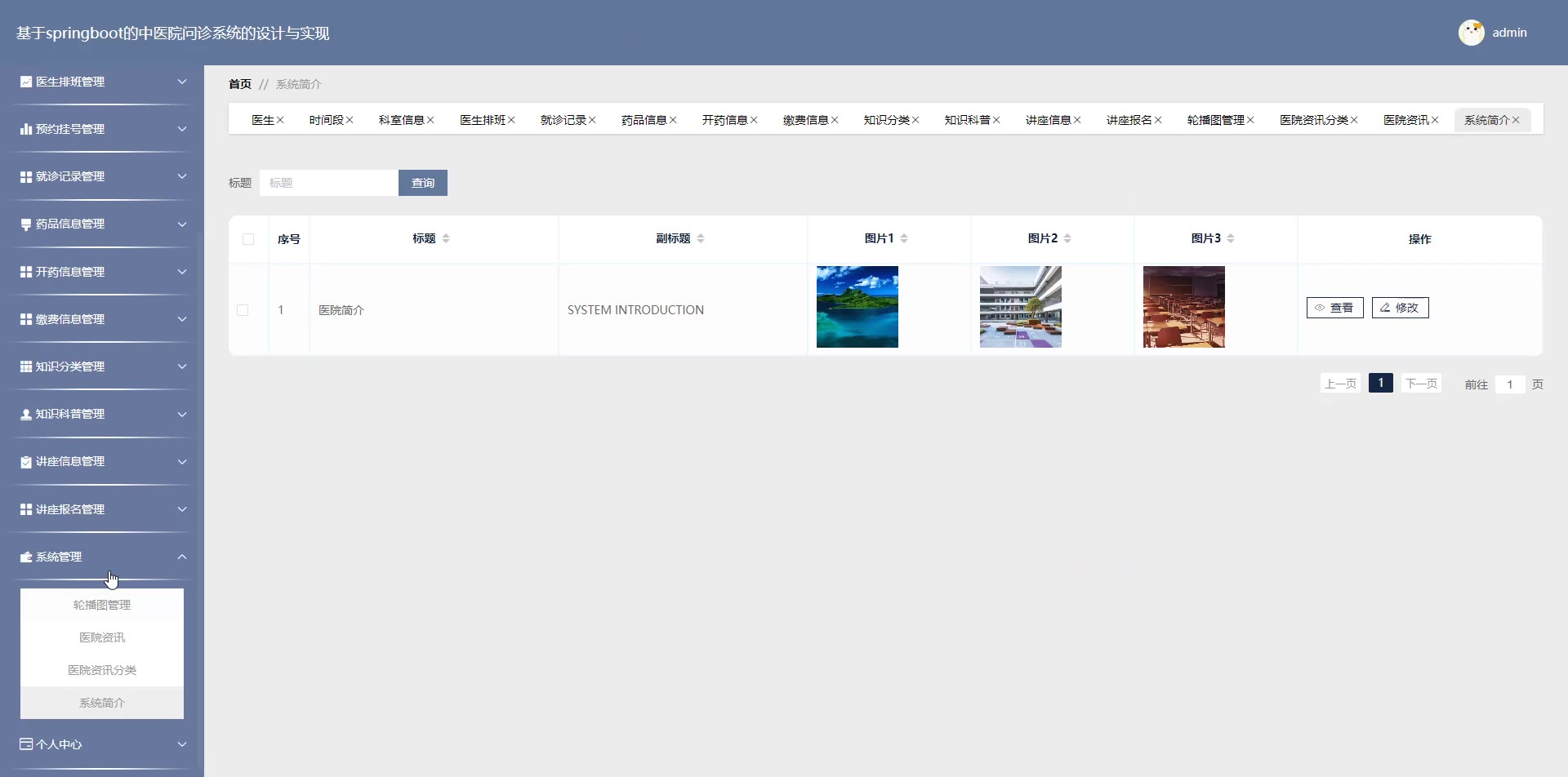
Task: Click the 讲座报名管理 grid icon
Action: (x=26, y=509)
